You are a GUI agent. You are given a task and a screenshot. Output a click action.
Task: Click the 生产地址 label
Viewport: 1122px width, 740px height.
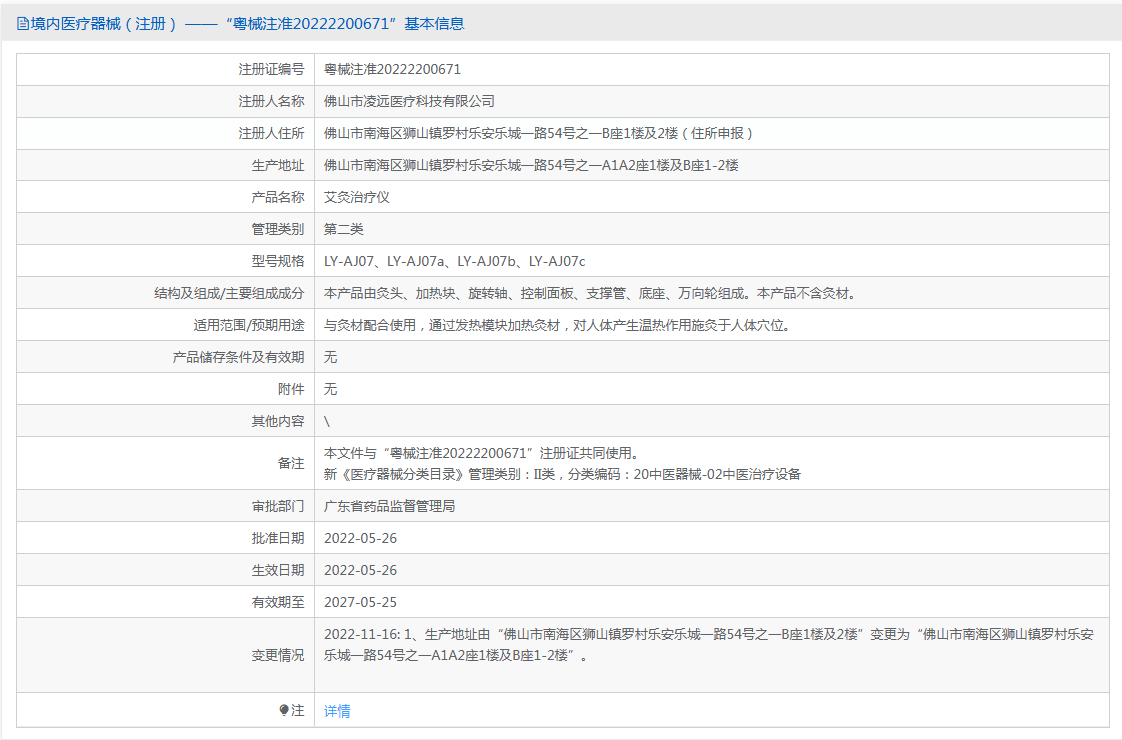(278, 165)
